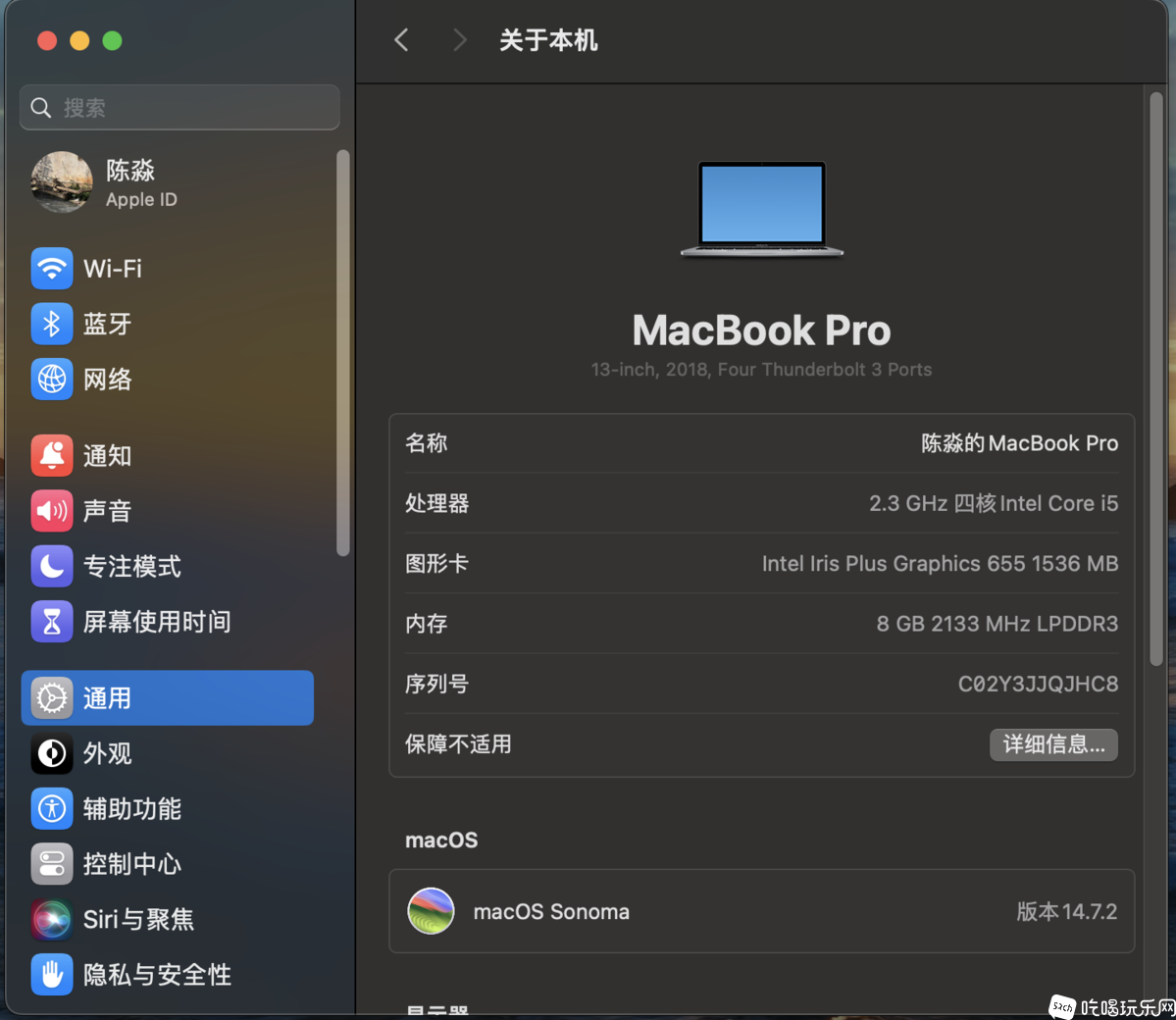Image resolution: width=1176 pixels, height=1020 pixels.
Task: Click the search magnifier icon
Action: point(40,108)
